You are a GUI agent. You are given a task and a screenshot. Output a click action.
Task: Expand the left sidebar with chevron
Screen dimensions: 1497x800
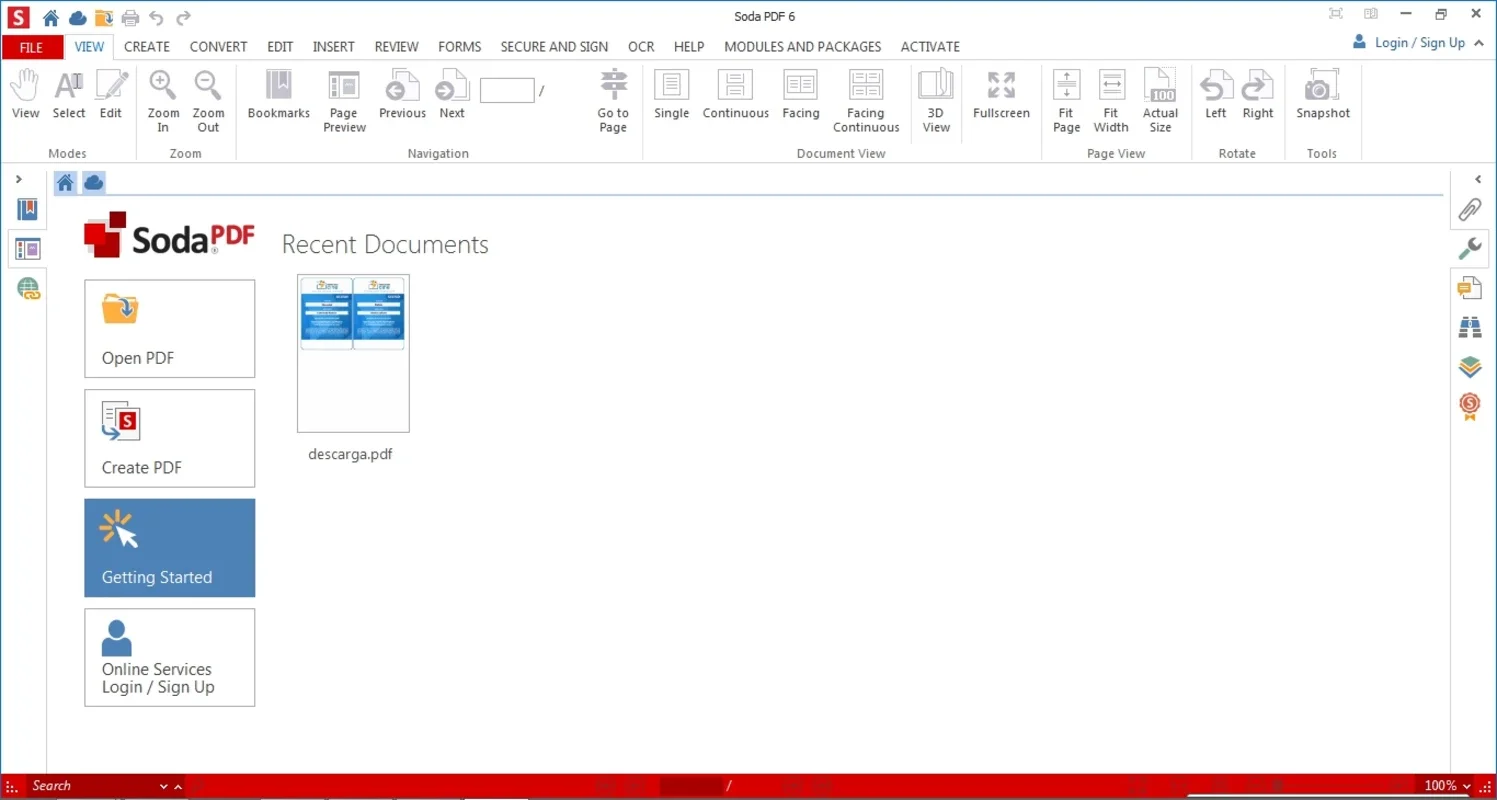19,179
